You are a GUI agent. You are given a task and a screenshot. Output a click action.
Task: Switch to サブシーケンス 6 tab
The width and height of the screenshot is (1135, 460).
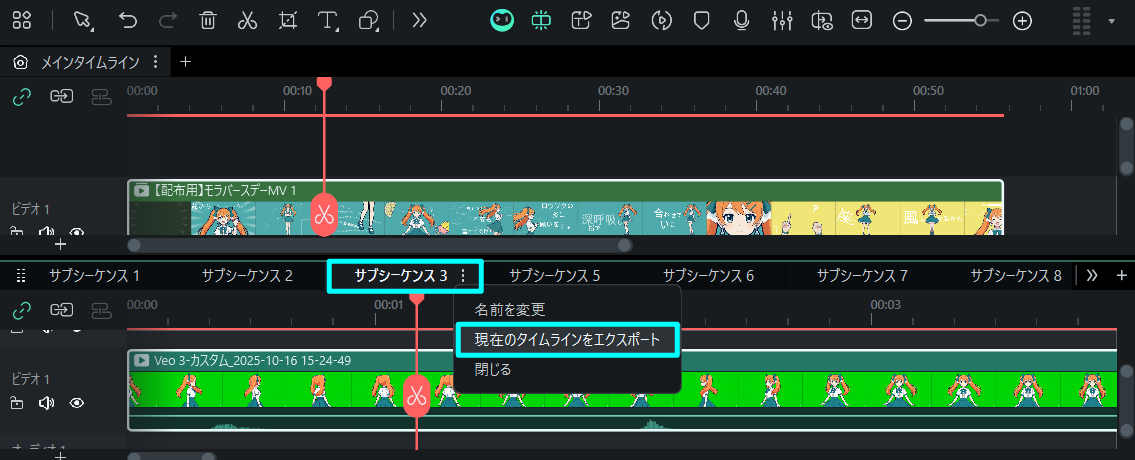point(709,275)
